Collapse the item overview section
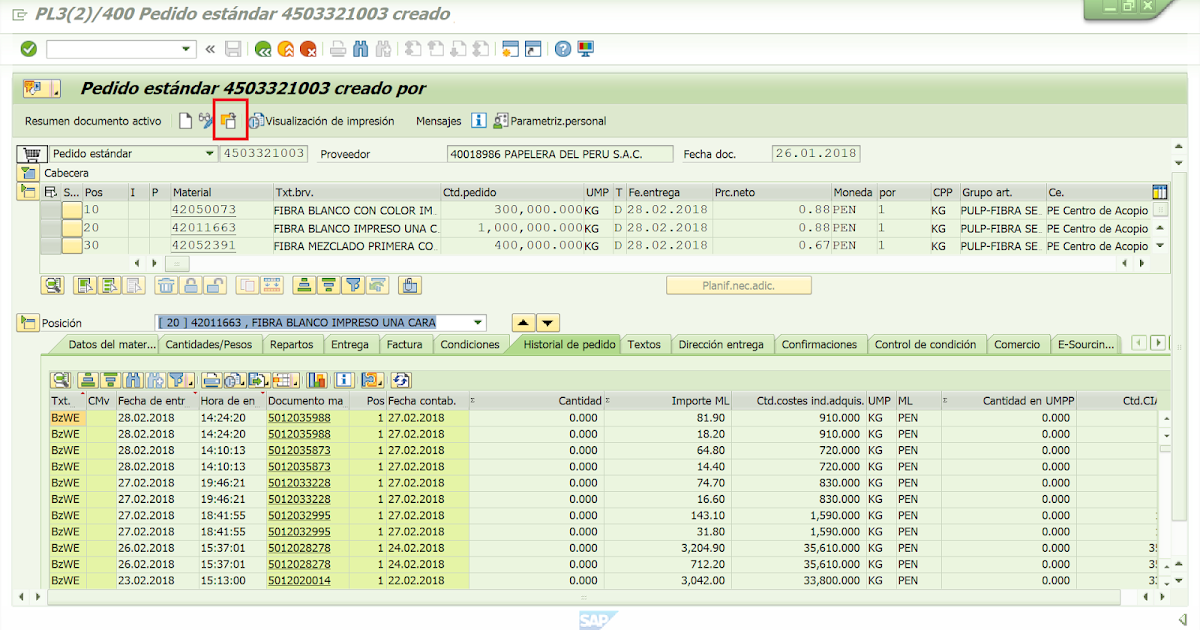Screen dimensions: 1200x630 coord(27,192)
